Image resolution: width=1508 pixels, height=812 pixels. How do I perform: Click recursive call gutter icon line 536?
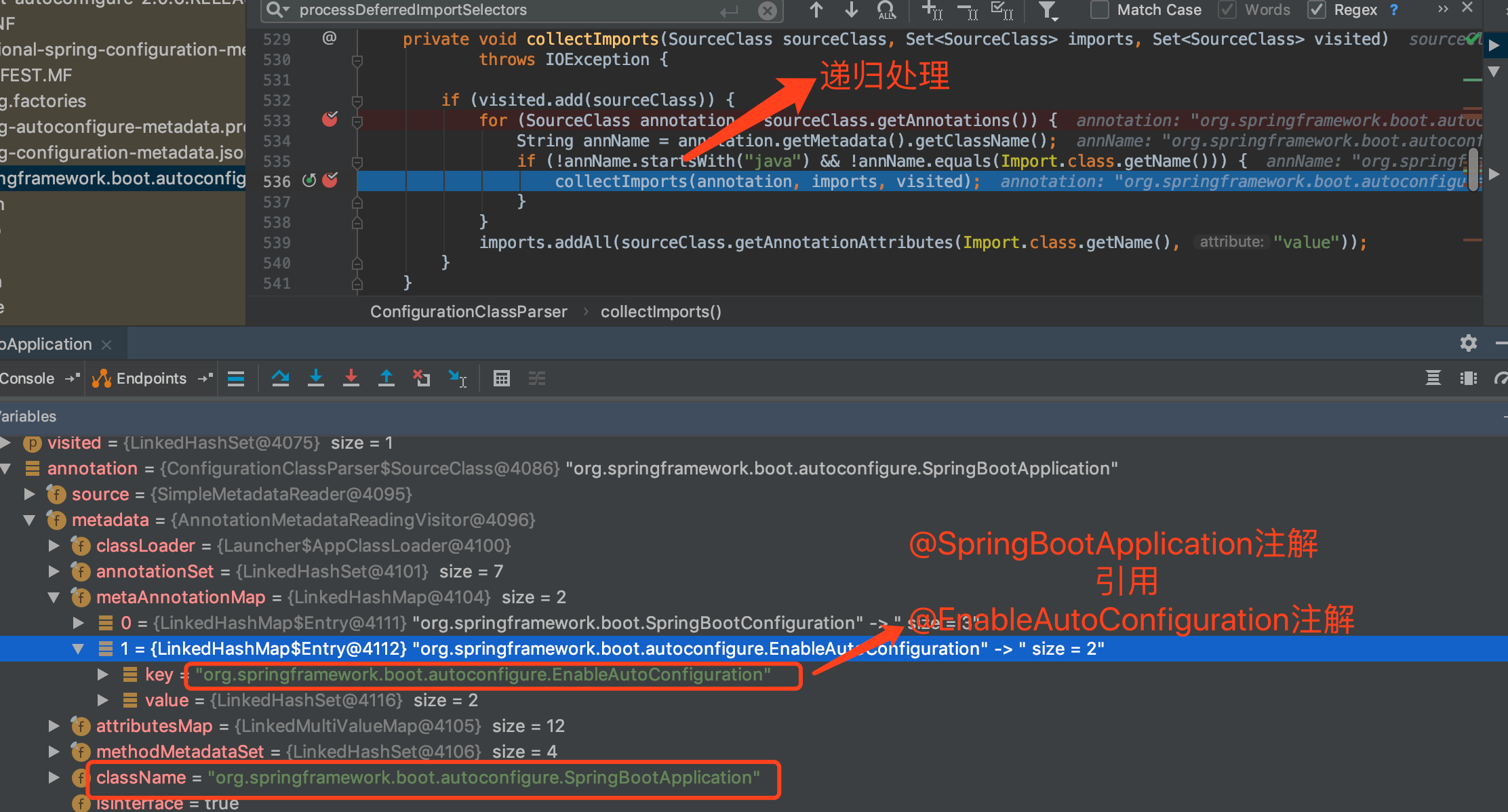pos(309,180)
